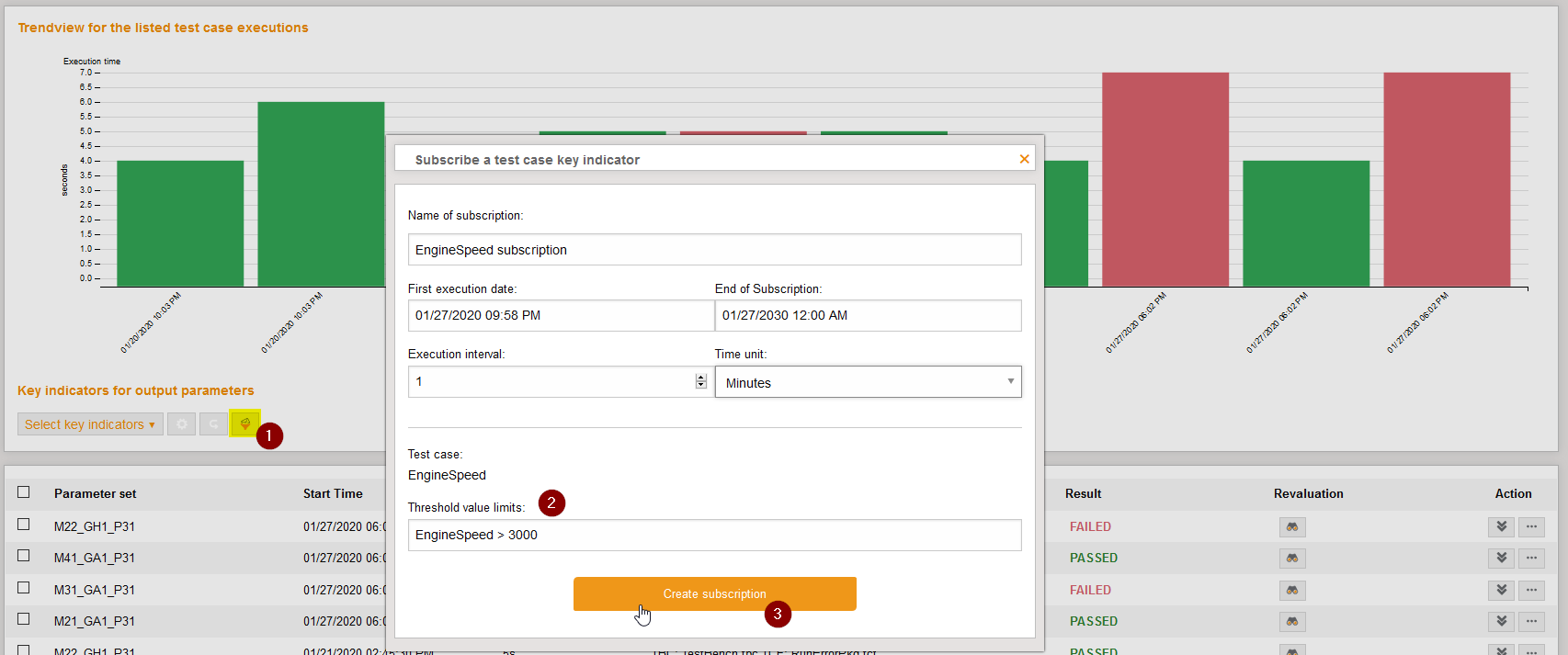Screen dimensions: 1568x655
Task: Select the M41_GA1_P31 row checkbox
Action: [x=24, y=556]
